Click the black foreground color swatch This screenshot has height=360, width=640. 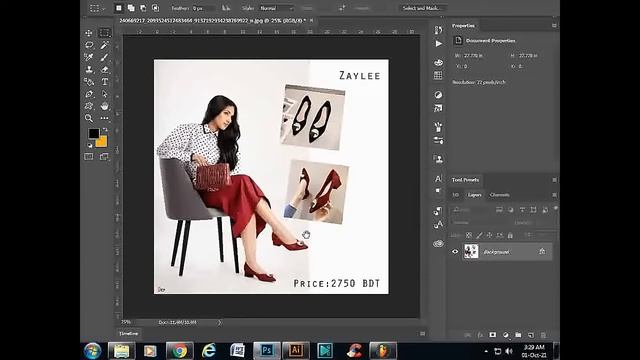pos(93,133)
